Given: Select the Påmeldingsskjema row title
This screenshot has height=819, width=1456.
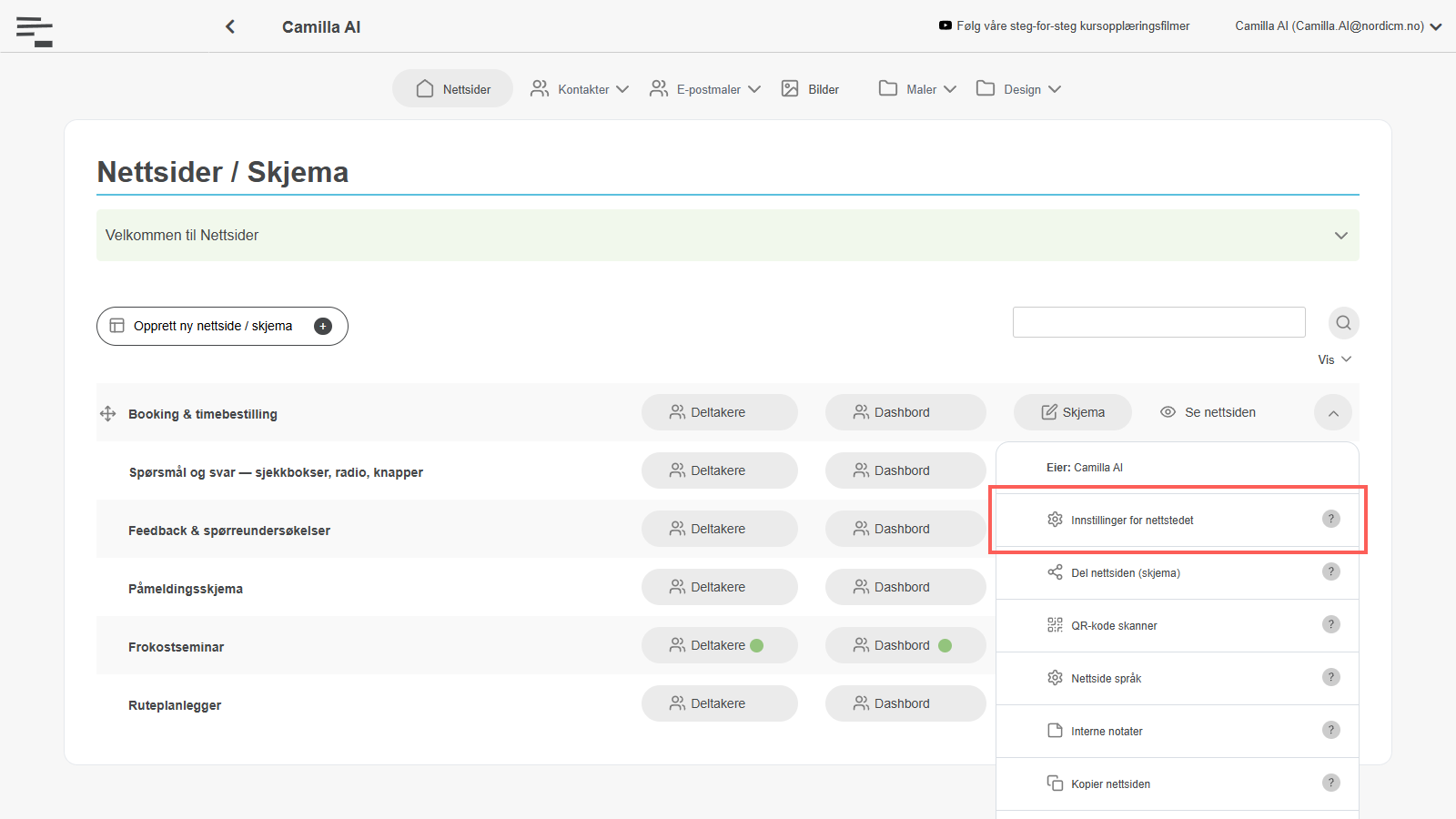Looking at the screenshot, I should pyautogui.click(x=186, y=589).
